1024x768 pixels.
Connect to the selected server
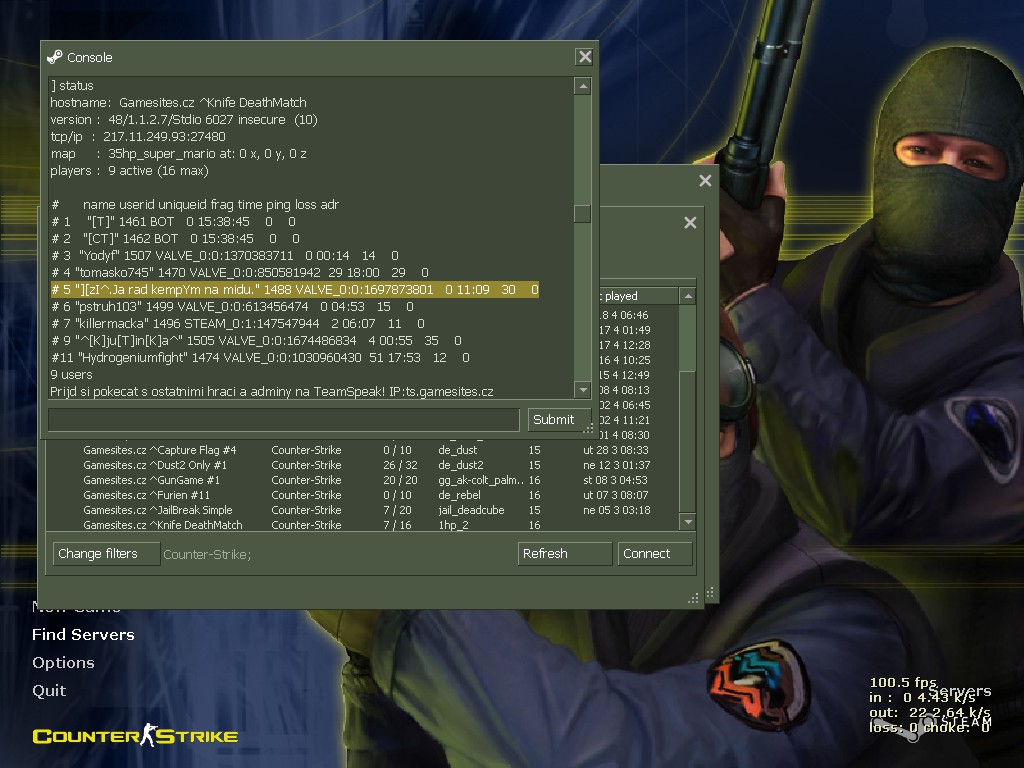(655, 554)
